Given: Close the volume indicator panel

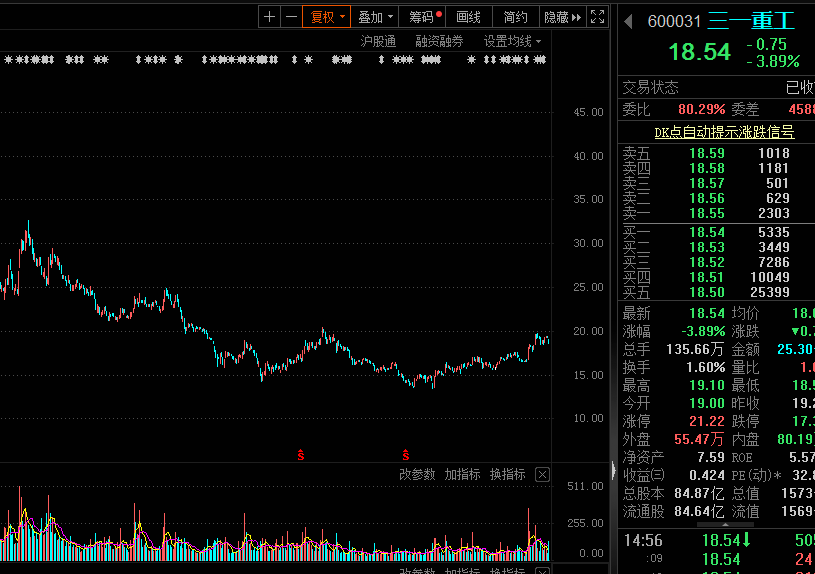Looking at the screenshot, I should (541, 474).
